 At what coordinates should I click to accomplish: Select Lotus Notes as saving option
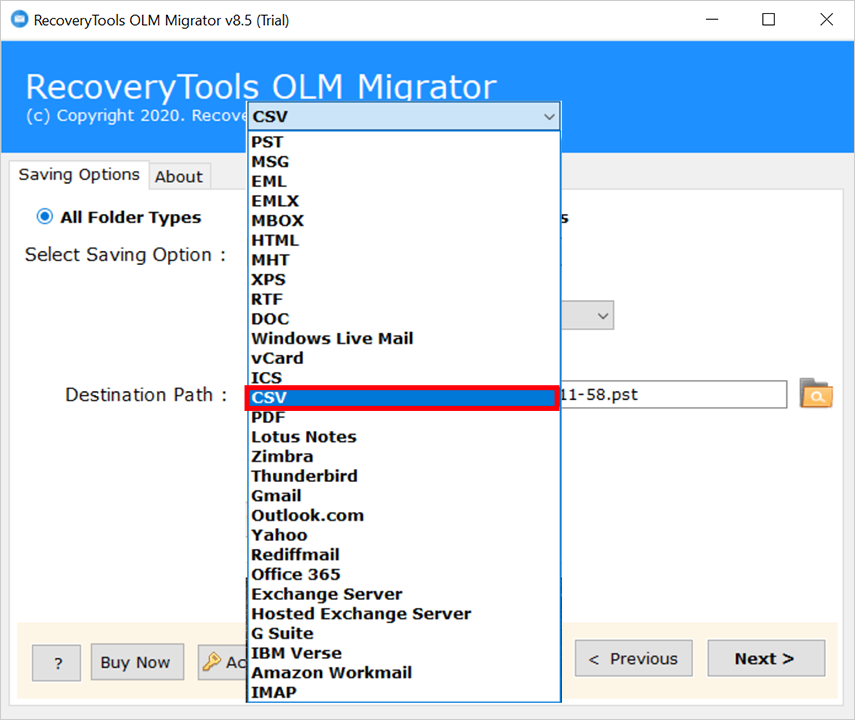(404, 437)
